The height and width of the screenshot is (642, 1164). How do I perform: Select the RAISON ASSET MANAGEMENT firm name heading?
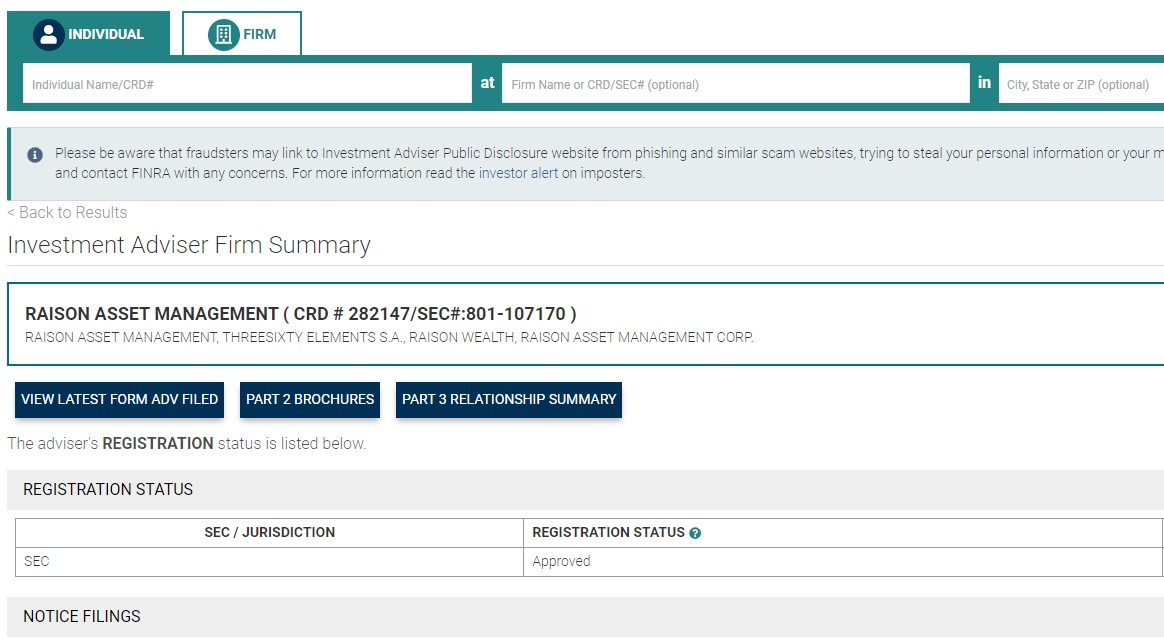coord(301,314)
